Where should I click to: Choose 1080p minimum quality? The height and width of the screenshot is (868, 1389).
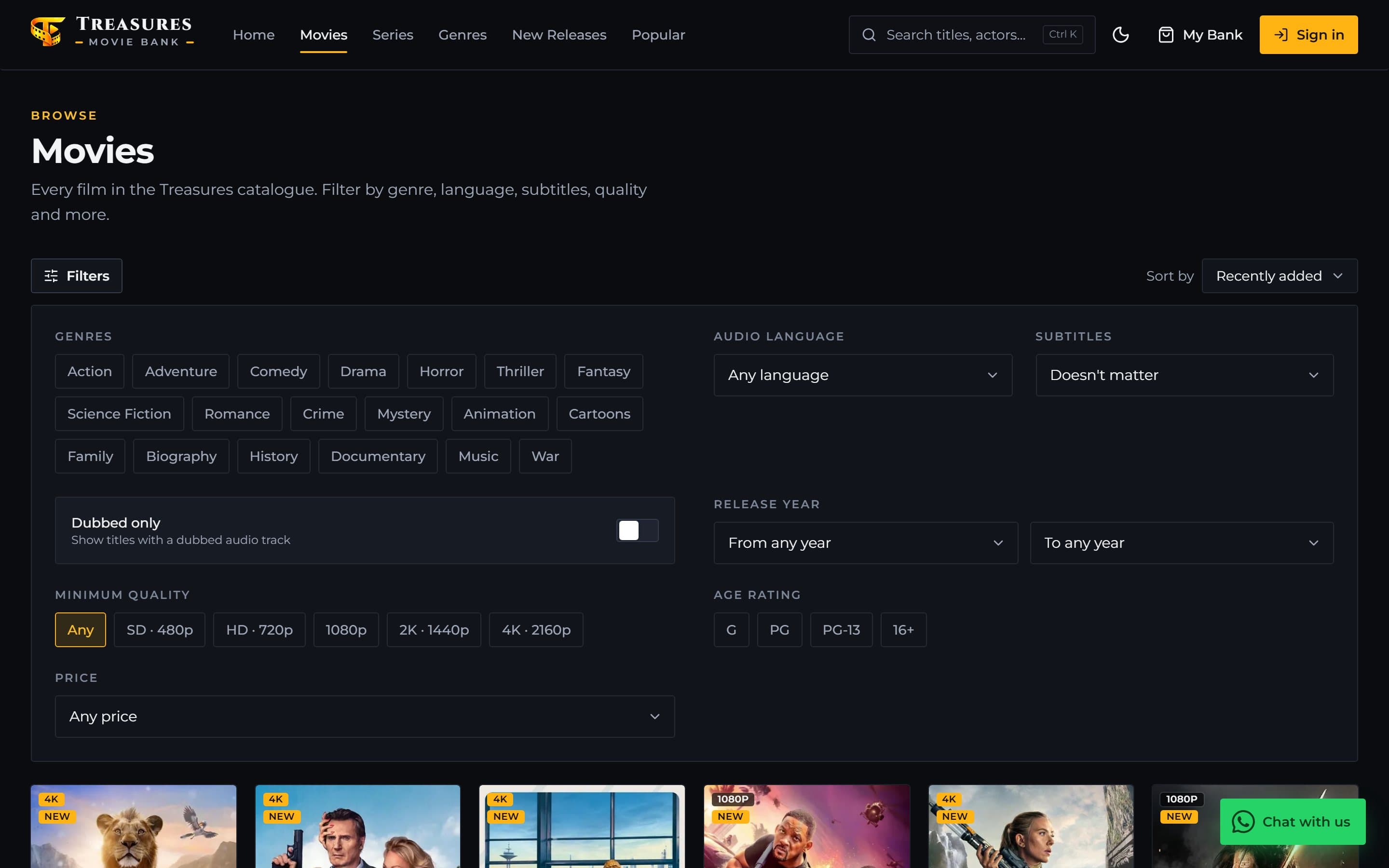point(346,630)
